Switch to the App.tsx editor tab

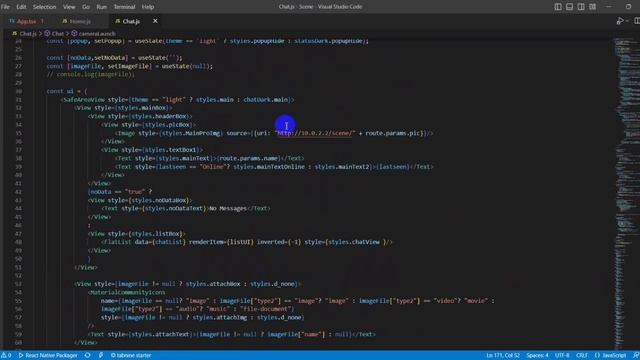(27, 21)
